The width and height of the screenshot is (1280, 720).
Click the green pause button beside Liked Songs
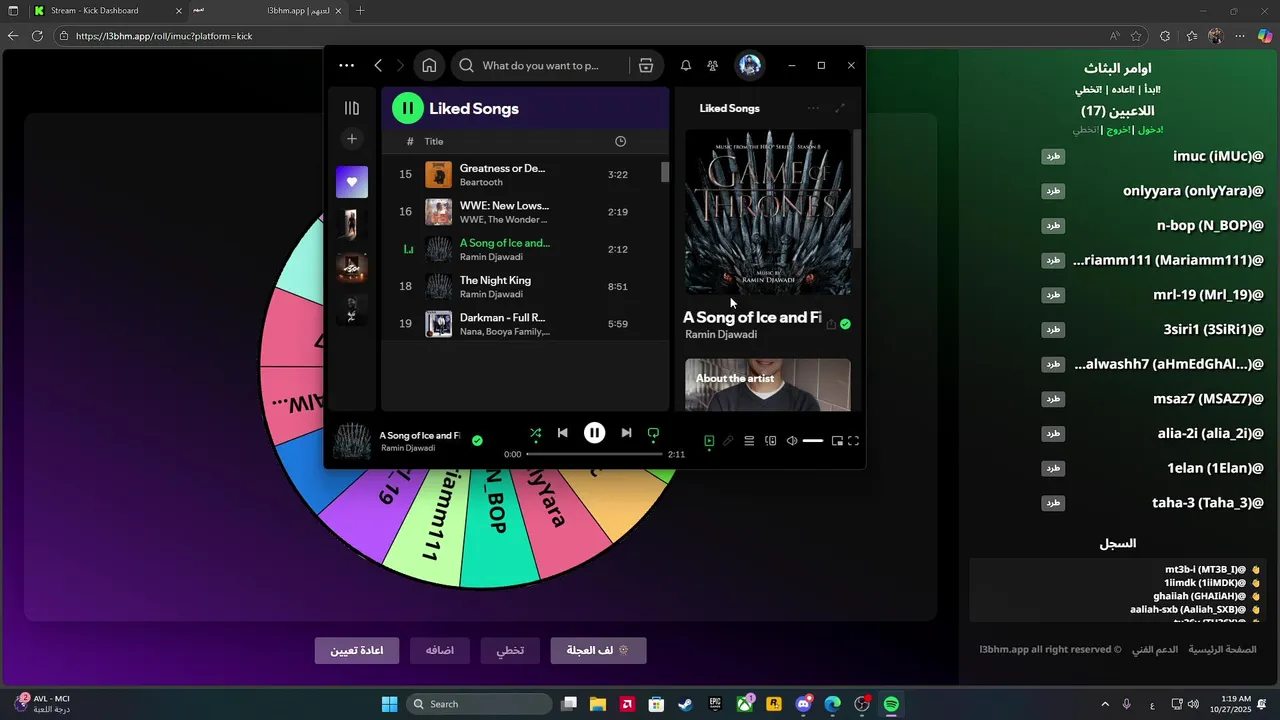point(408,108)
